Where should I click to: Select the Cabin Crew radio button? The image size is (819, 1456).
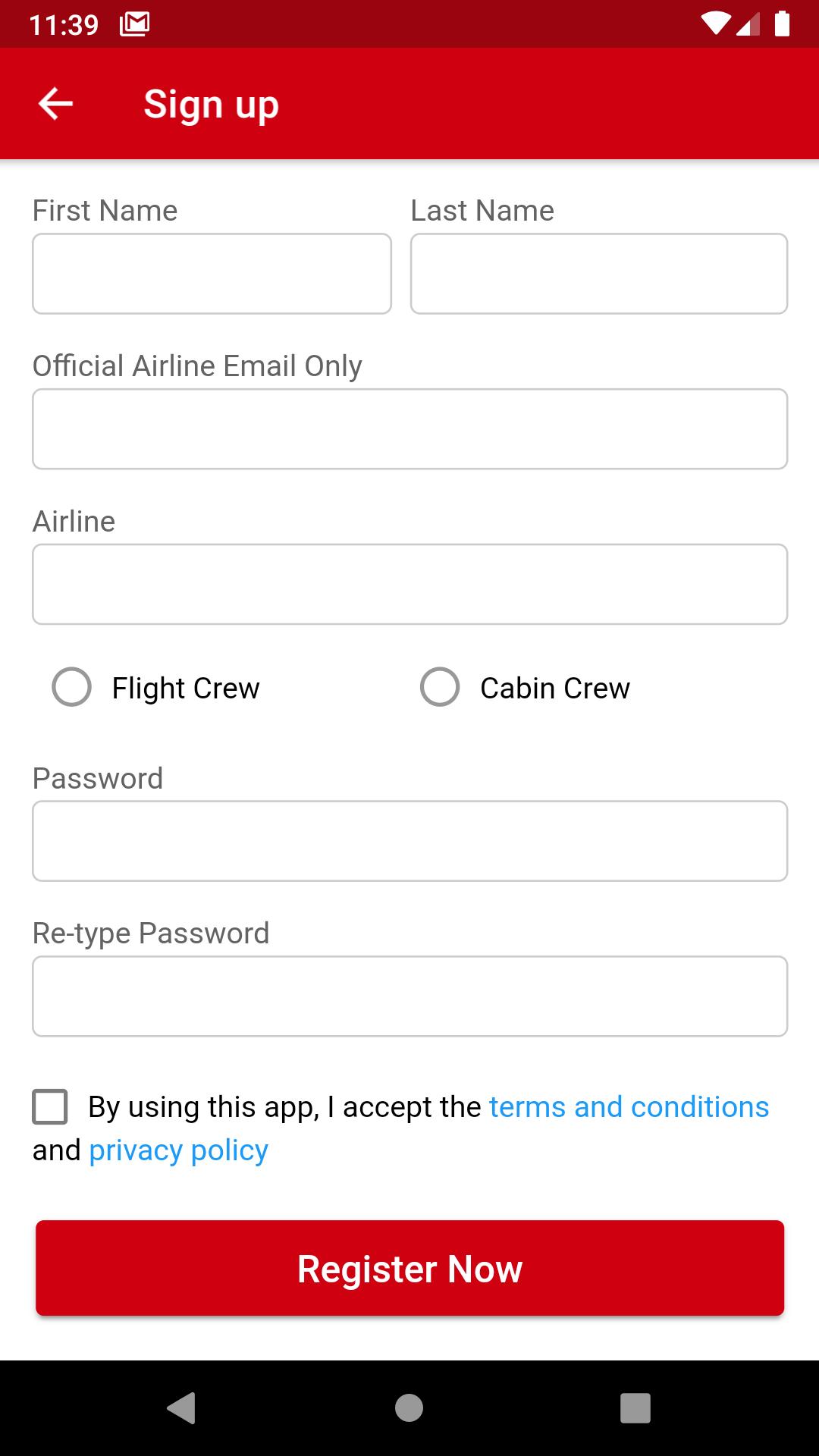pos(440,687)
